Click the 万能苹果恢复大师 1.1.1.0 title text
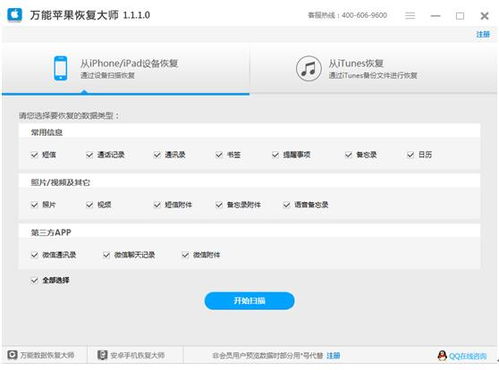This screenshot has width=499, height=370. 90,15
